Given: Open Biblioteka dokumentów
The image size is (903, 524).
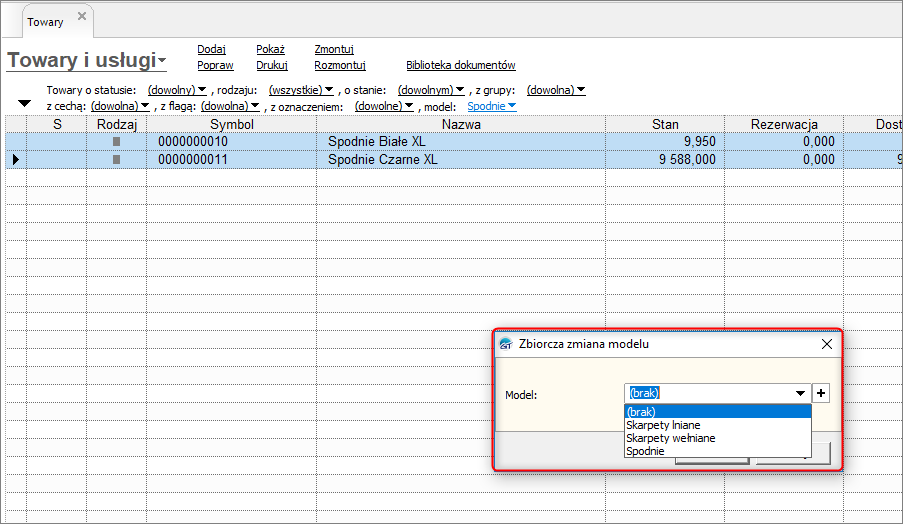Looking at the screenshot, I should [461, 65].
